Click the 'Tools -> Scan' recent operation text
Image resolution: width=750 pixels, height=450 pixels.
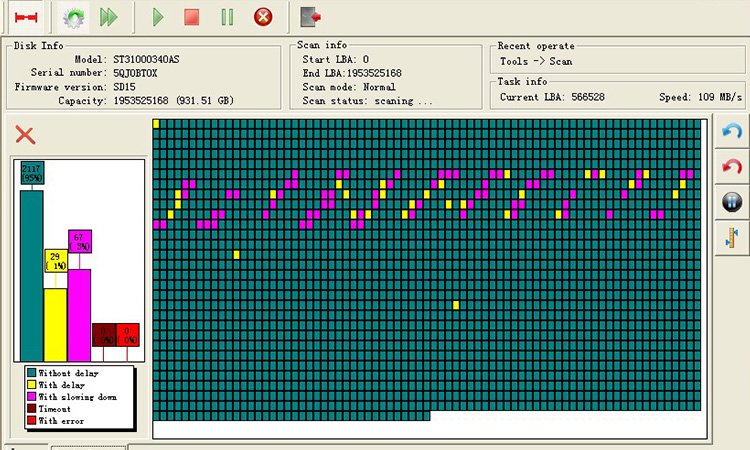point(536,61)
